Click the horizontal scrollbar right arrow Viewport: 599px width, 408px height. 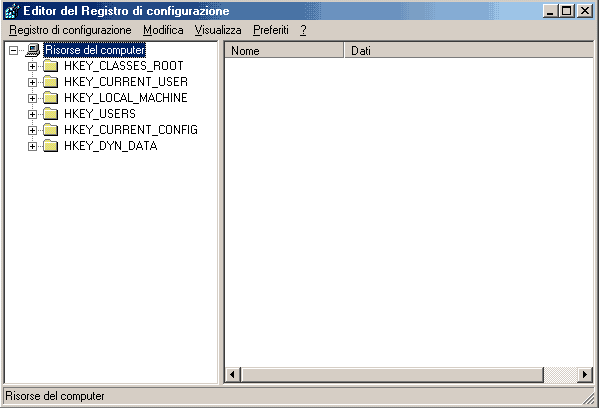pyautogui.click(x=585, y=374)
